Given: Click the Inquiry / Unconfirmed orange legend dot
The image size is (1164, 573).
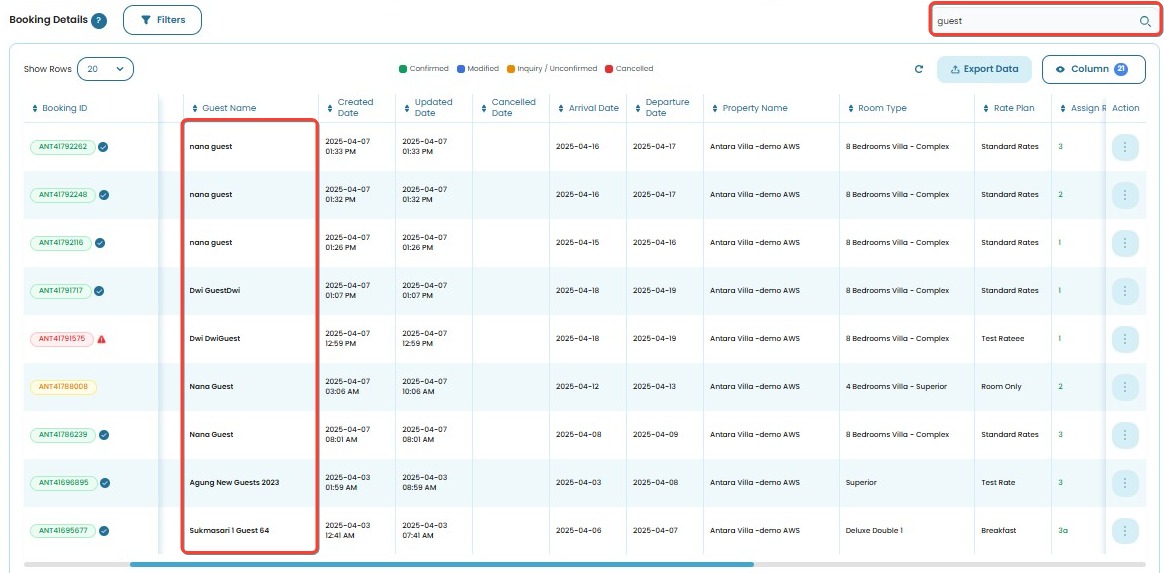Looking at the screenshot, I should (x=511, y=69).
